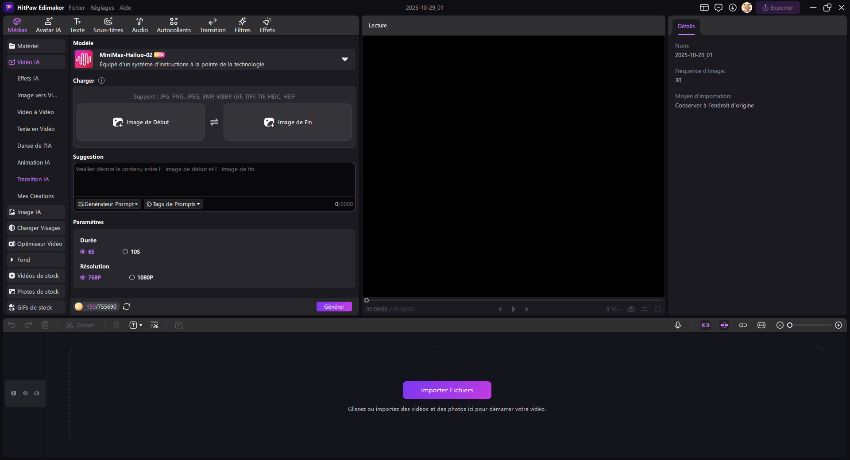Click the Générer button
The height and width of the screenshot is (460, 850).
pyautogui.click(x=334, y=307)
